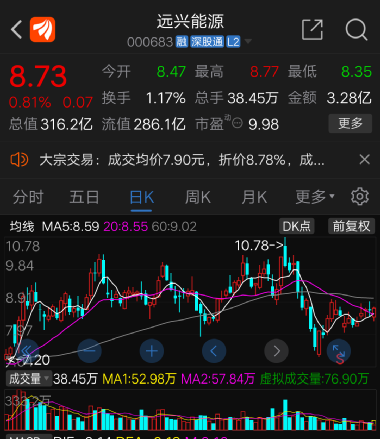
Task: Dismiss the 大宗交易 notice banner
Action: pyautogui.click(x=365, y=160)
